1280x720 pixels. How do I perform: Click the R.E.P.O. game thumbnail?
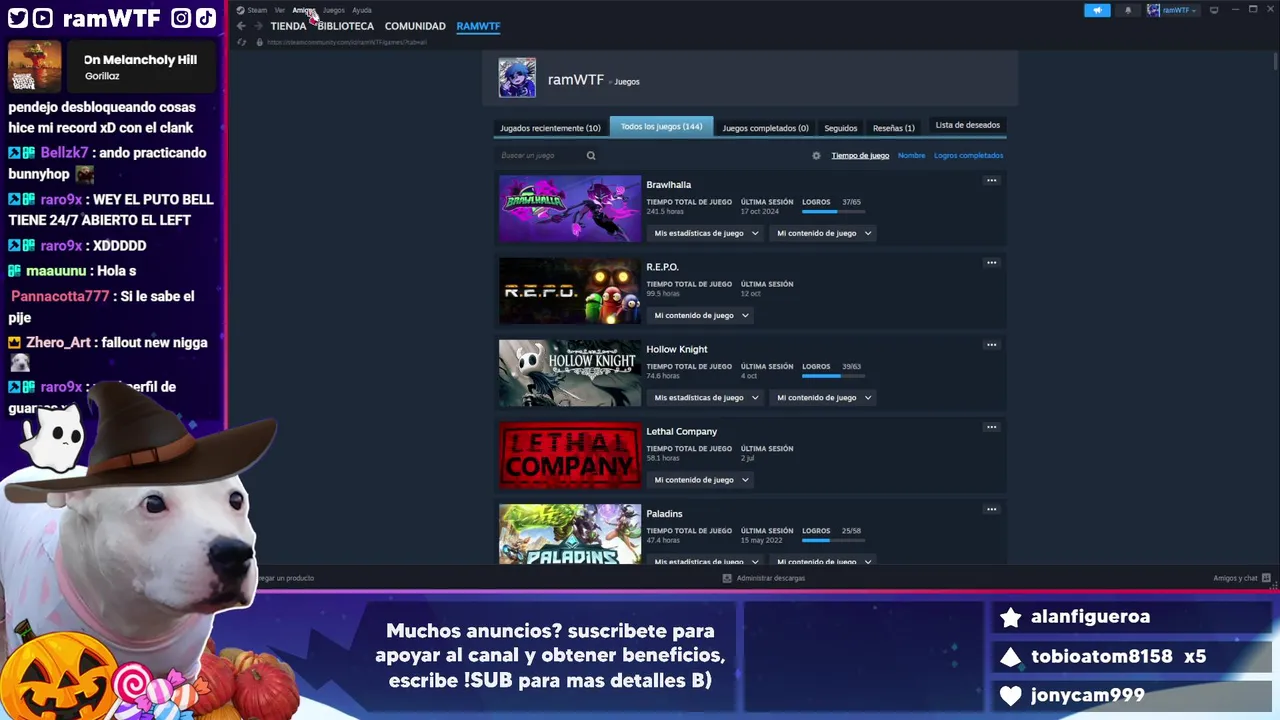point(570,291)
